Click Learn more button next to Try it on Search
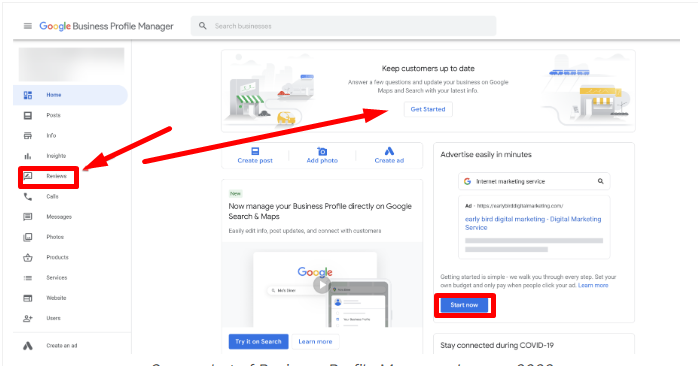This screenshot has height=366, width=698. tap(315, 342)
